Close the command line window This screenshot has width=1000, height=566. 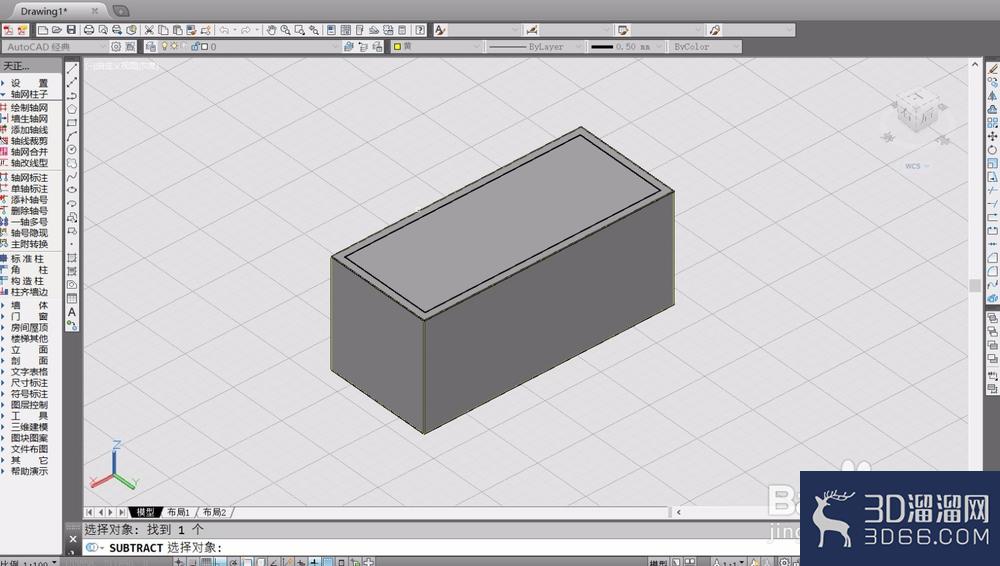(73, 539)
